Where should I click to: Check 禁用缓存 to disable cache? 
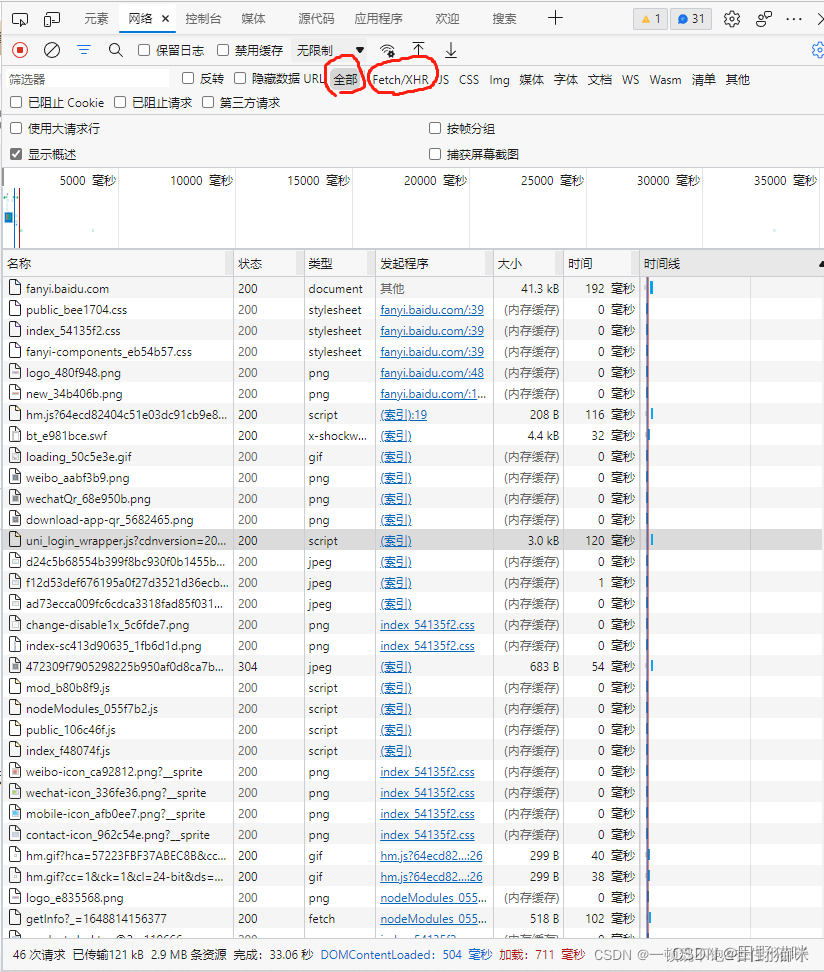pos(225,50)
